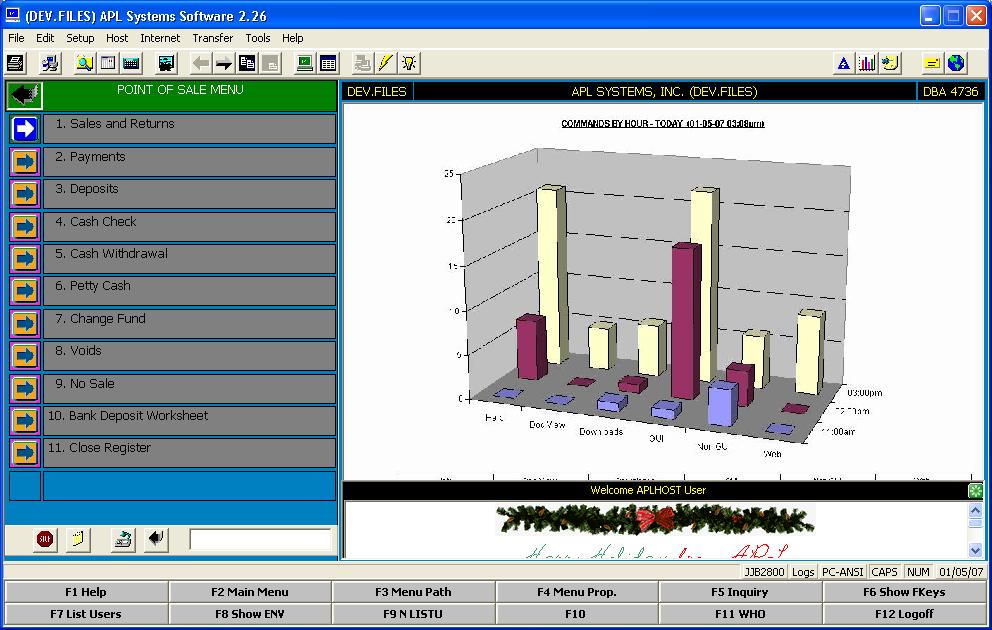The image size is (992, 630).
Task: Click the keyboard toolbar icon
Action: [x=131, y=63]
